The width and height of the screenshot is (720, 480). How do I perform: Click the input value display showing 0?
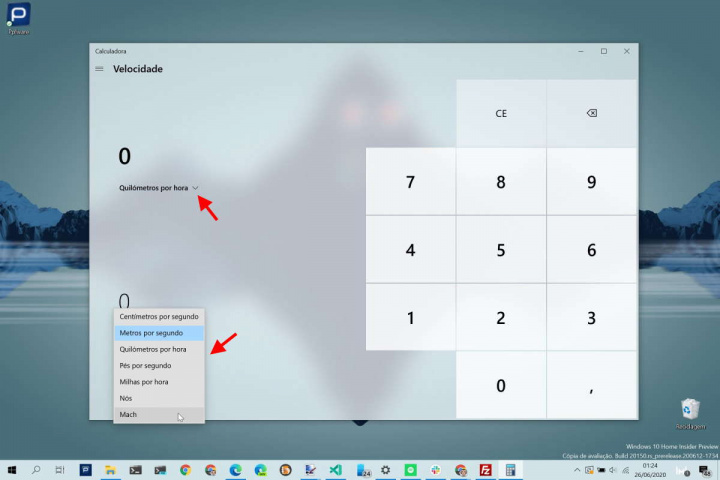click(124, 156)
